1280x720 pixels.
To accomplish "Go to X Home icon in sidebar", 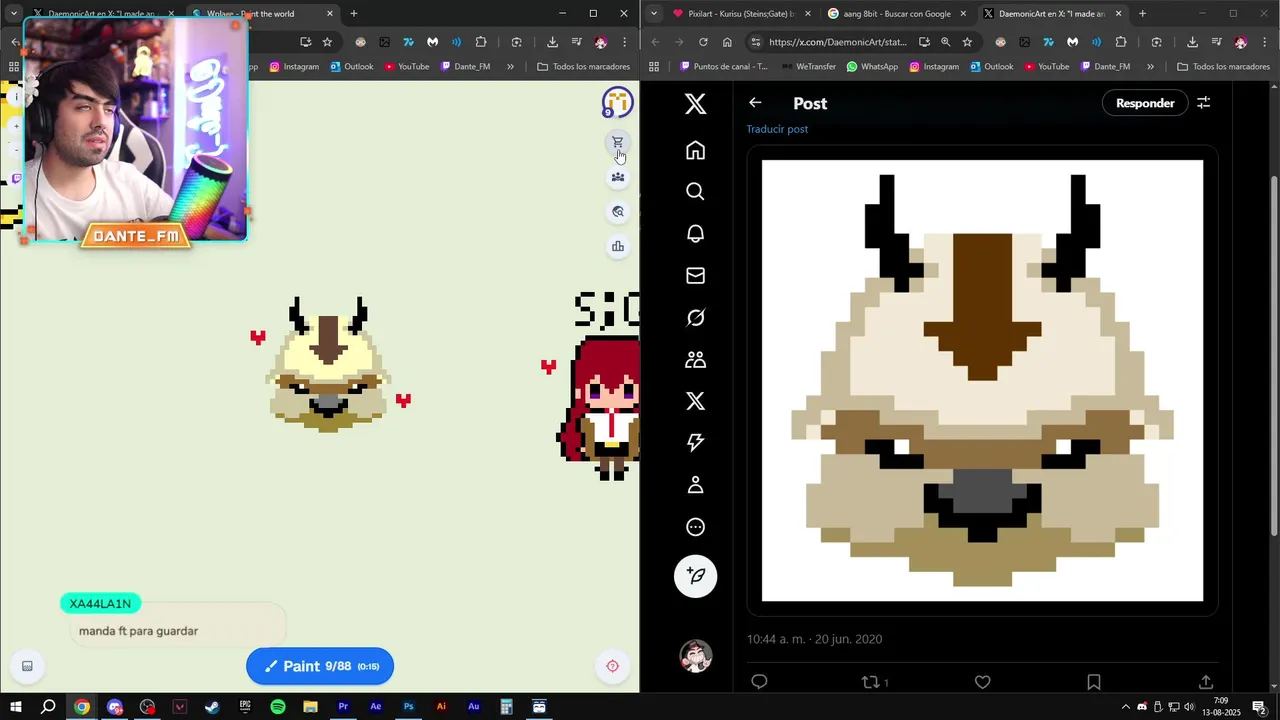I will click(x=695, y=150).
